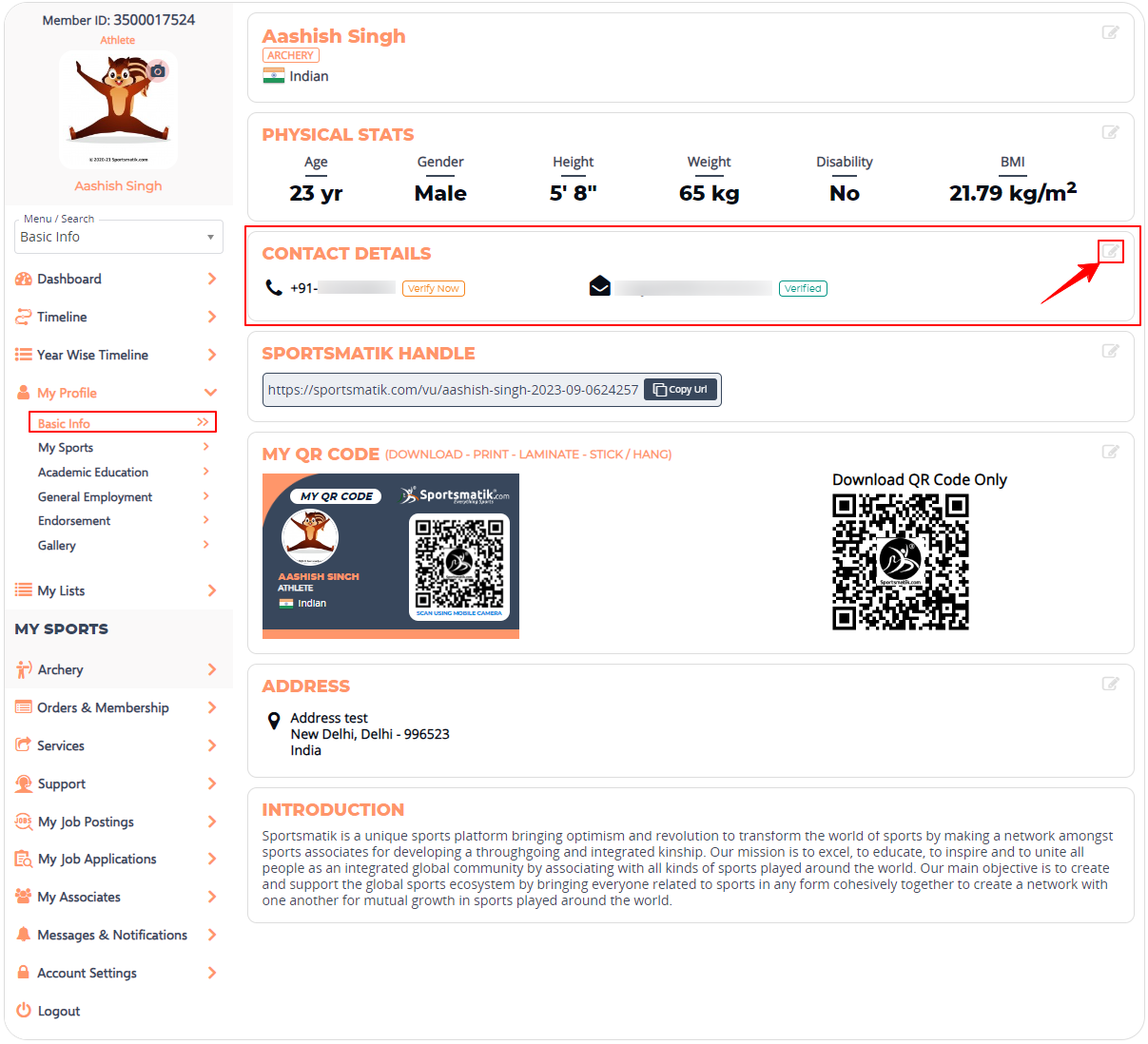Image resolution: width=1148 pixels, height=1044 pixels.
Task: Click the Messages & Notifications bell icon
Action: 24,935
